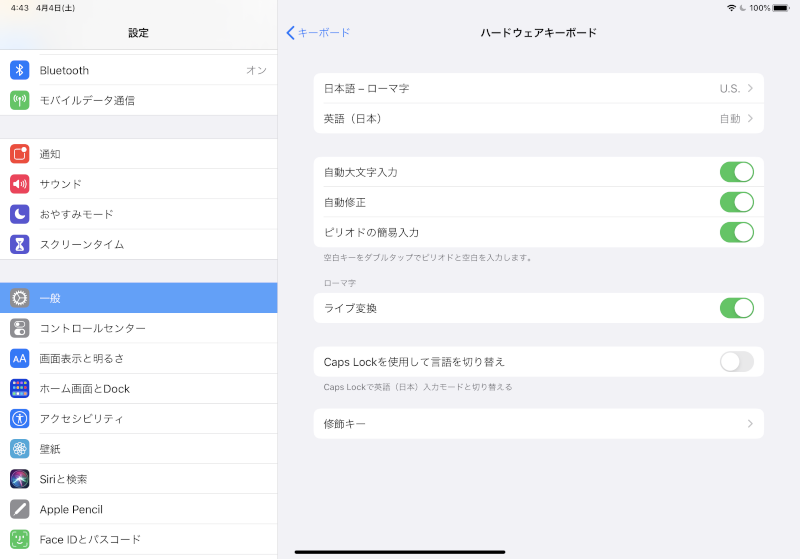Enable Caps Lock language switching toggle
The height and width of the screenshot is (559, 800).
[x=736, y=362]
